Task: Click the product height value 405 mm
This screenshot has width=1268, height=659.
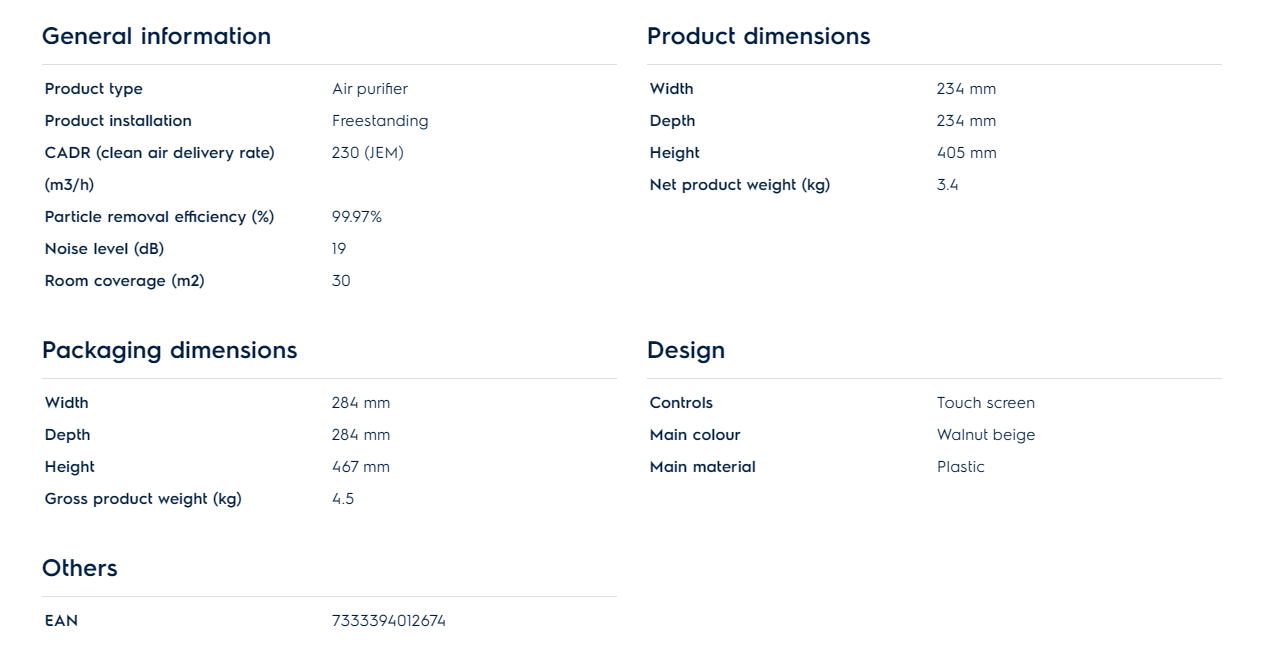Action: [x=966, y=153]
